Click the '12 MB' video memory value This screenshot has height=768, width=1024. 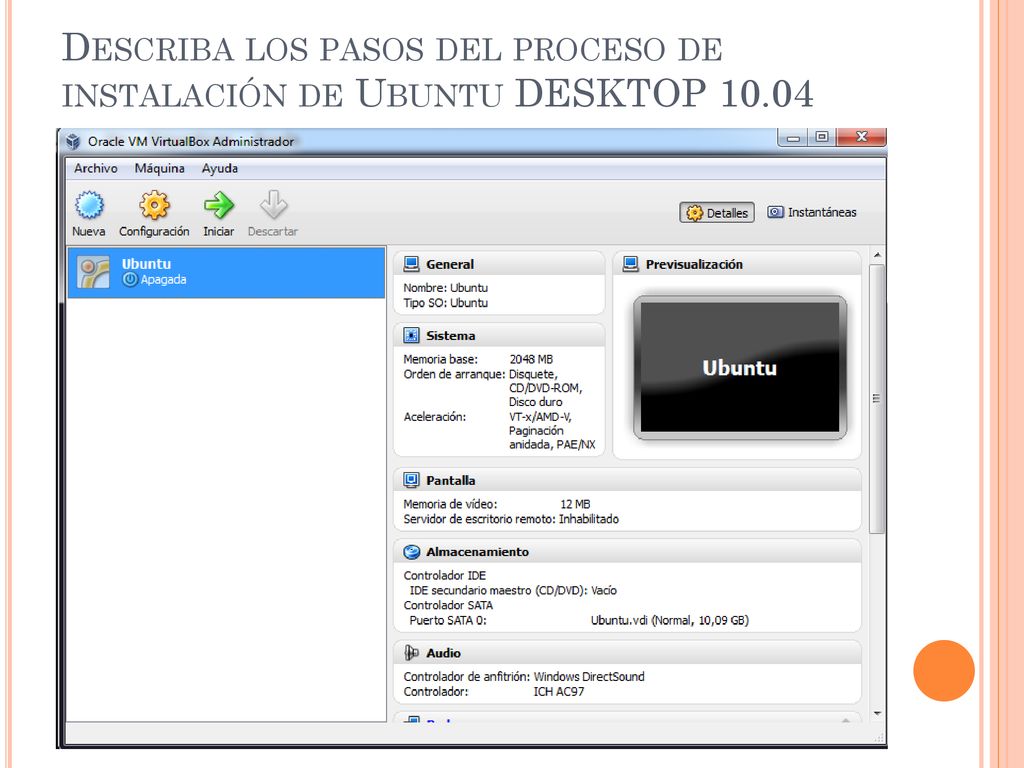(x=575, y=504)
